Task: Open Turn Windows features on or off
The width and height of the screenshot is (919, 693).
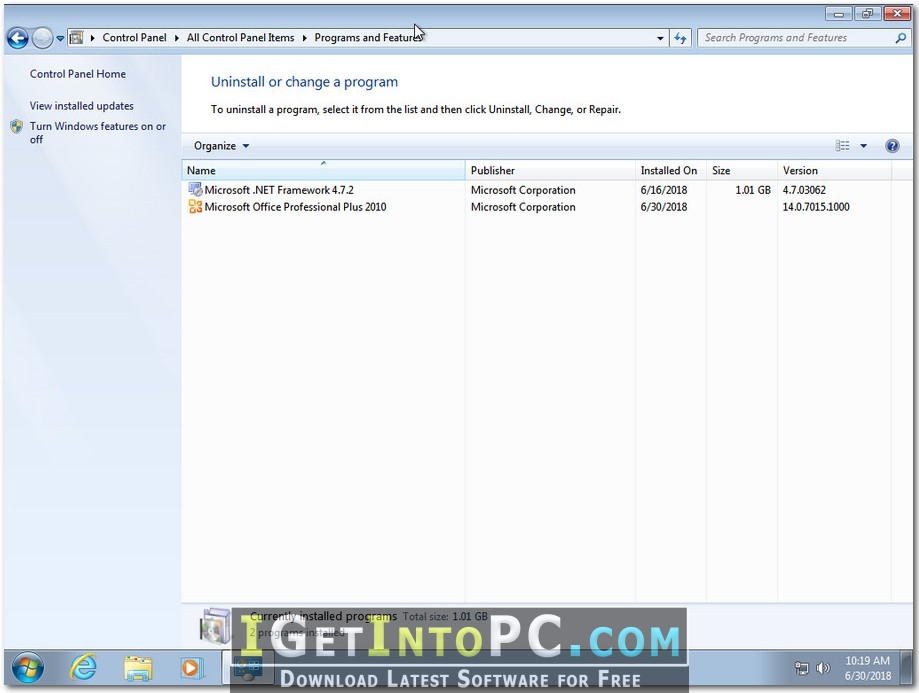Action: [98, 133]
